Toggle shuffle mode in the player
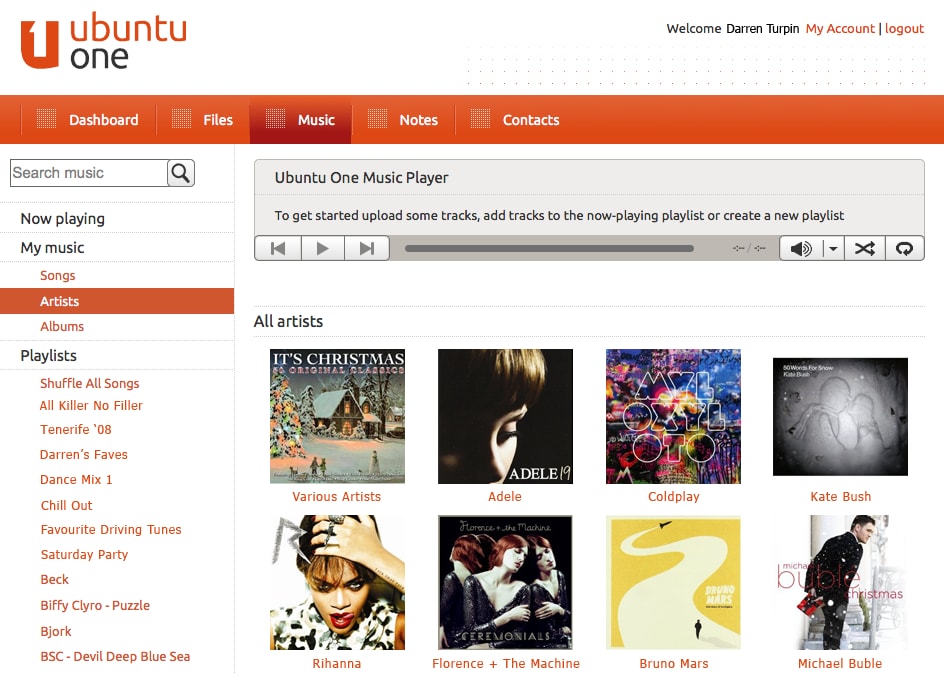This screenshot has width=944, height=674. (x=865, y=248)
